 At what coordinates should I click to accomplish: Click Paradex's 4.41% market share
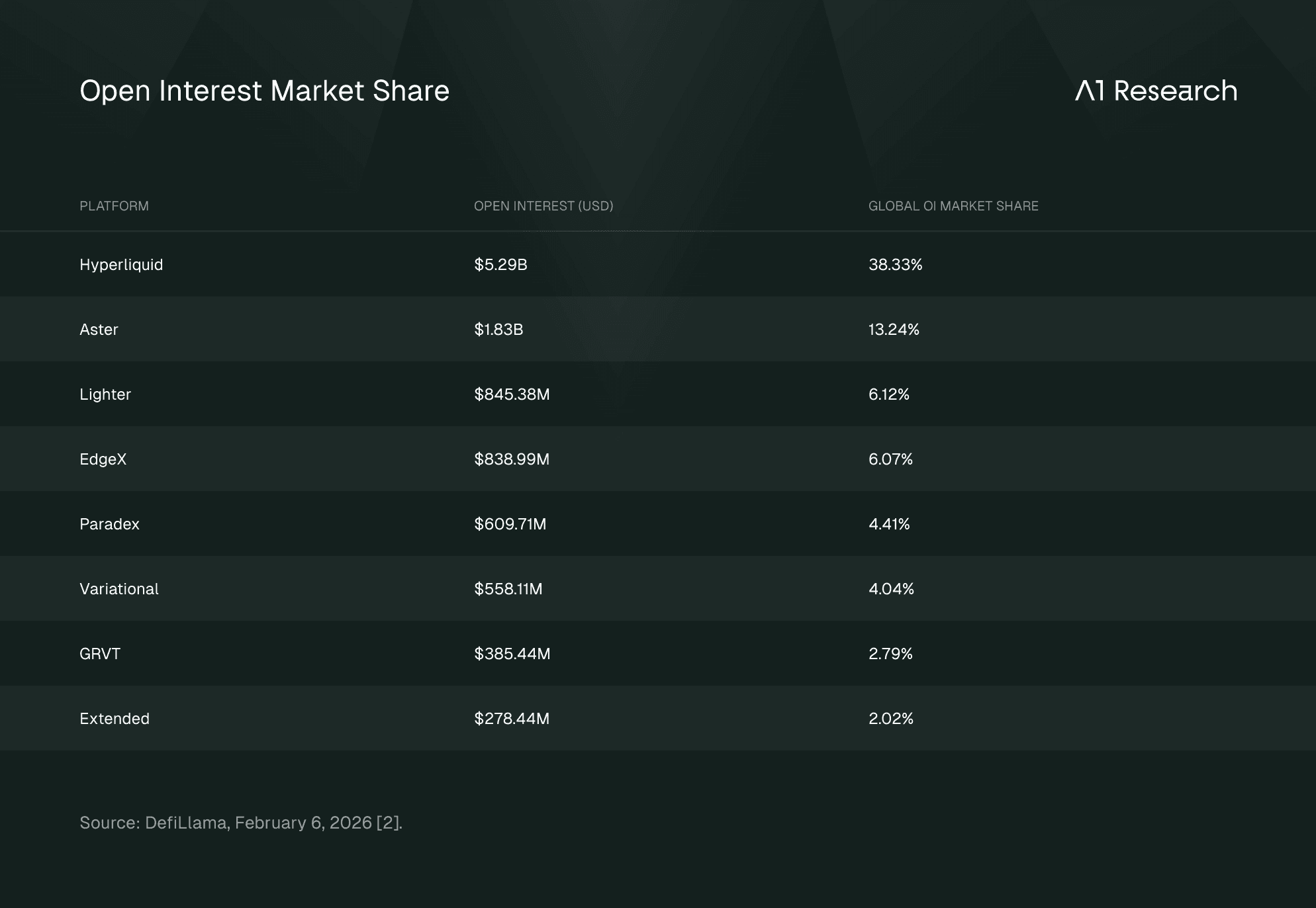889,524
